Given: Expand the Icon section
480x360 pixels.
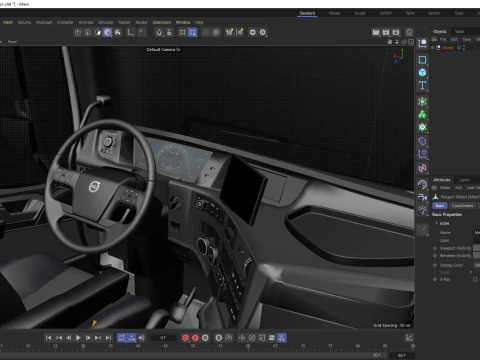Looking at the screenshot, I should pos(436,223).
